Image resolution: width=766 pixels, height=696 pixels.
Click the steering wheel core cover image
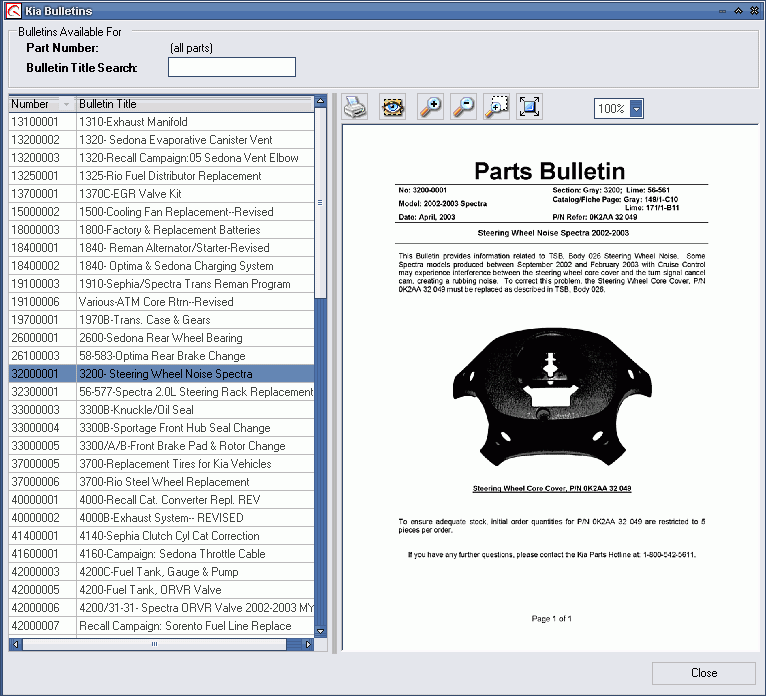click(552, 397)
